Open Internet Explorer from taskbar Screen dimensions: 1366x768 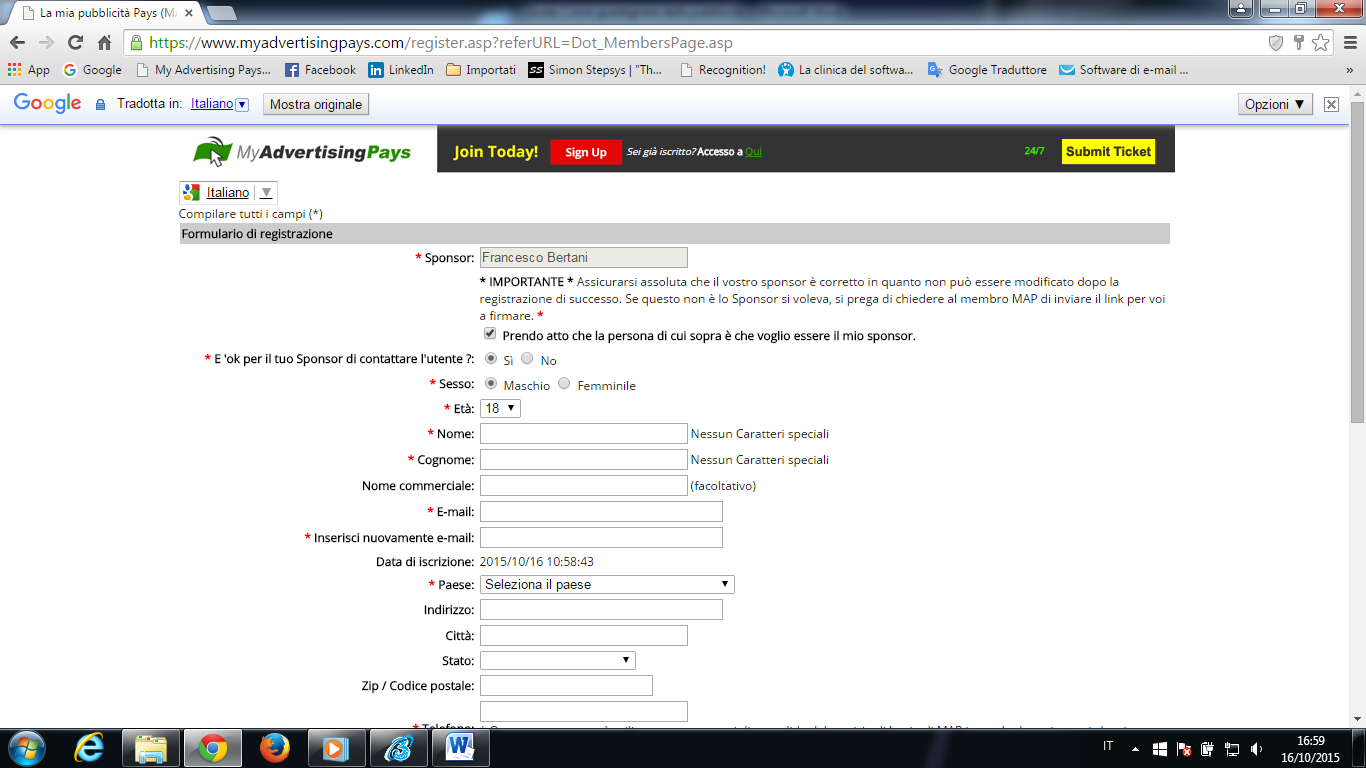tap(90, 748)
